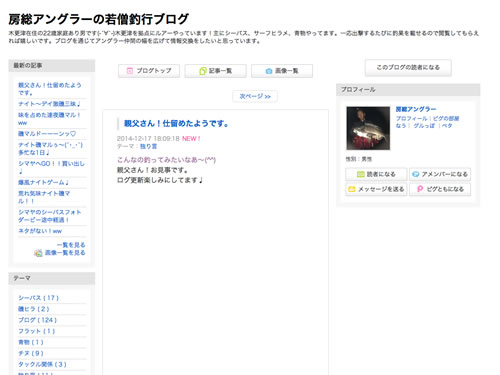Click the 一覧を見る link in the sidebar
This screenshot has height=375, width=500.
point(71,245)
